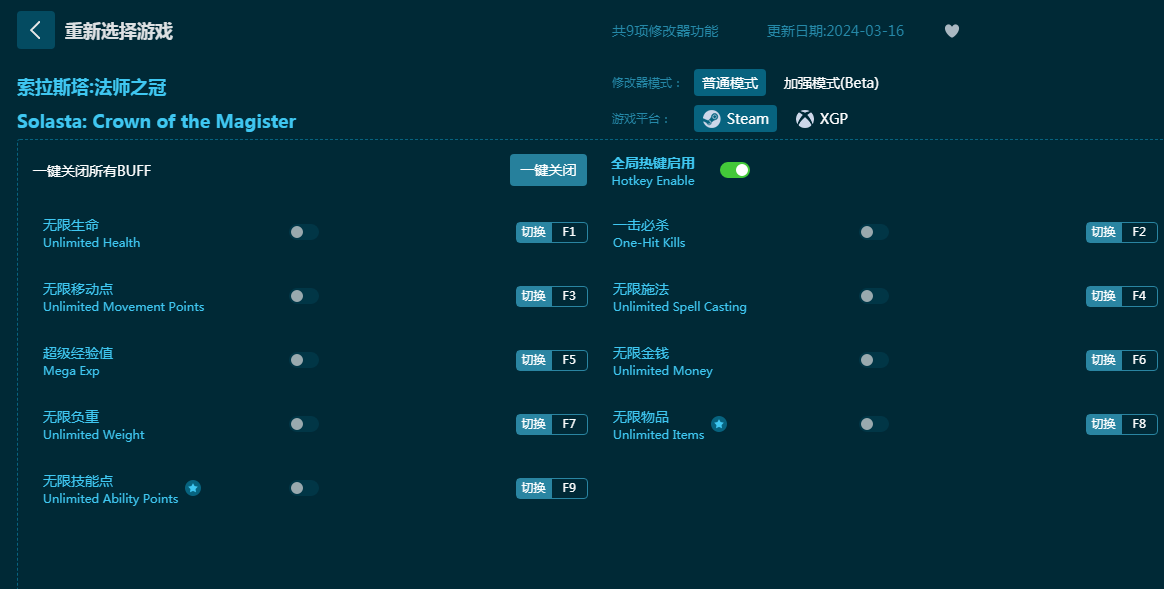The height and width of the screenshot is (589, 1164).
Task: Select the XGP platform
Action: click(821, 119)
